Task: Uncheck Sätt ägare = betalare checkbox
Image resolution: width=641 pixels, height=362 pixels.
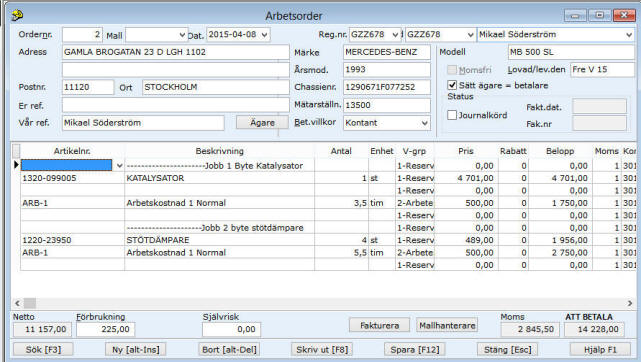Action: pyautogui.click(x=452, y=85)
